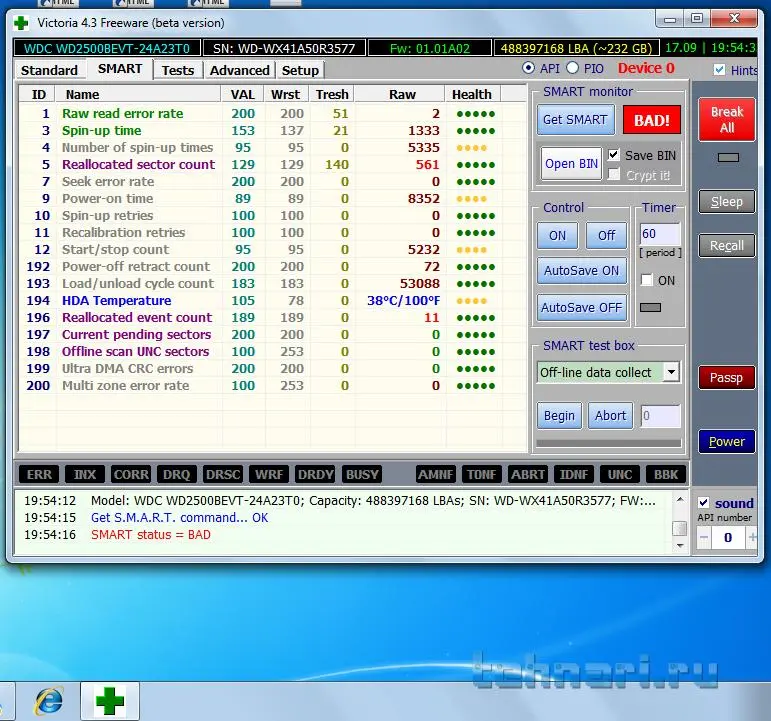Select the PIO access mode radio
The width and height of the screenshot is (771, 721).
572,68
